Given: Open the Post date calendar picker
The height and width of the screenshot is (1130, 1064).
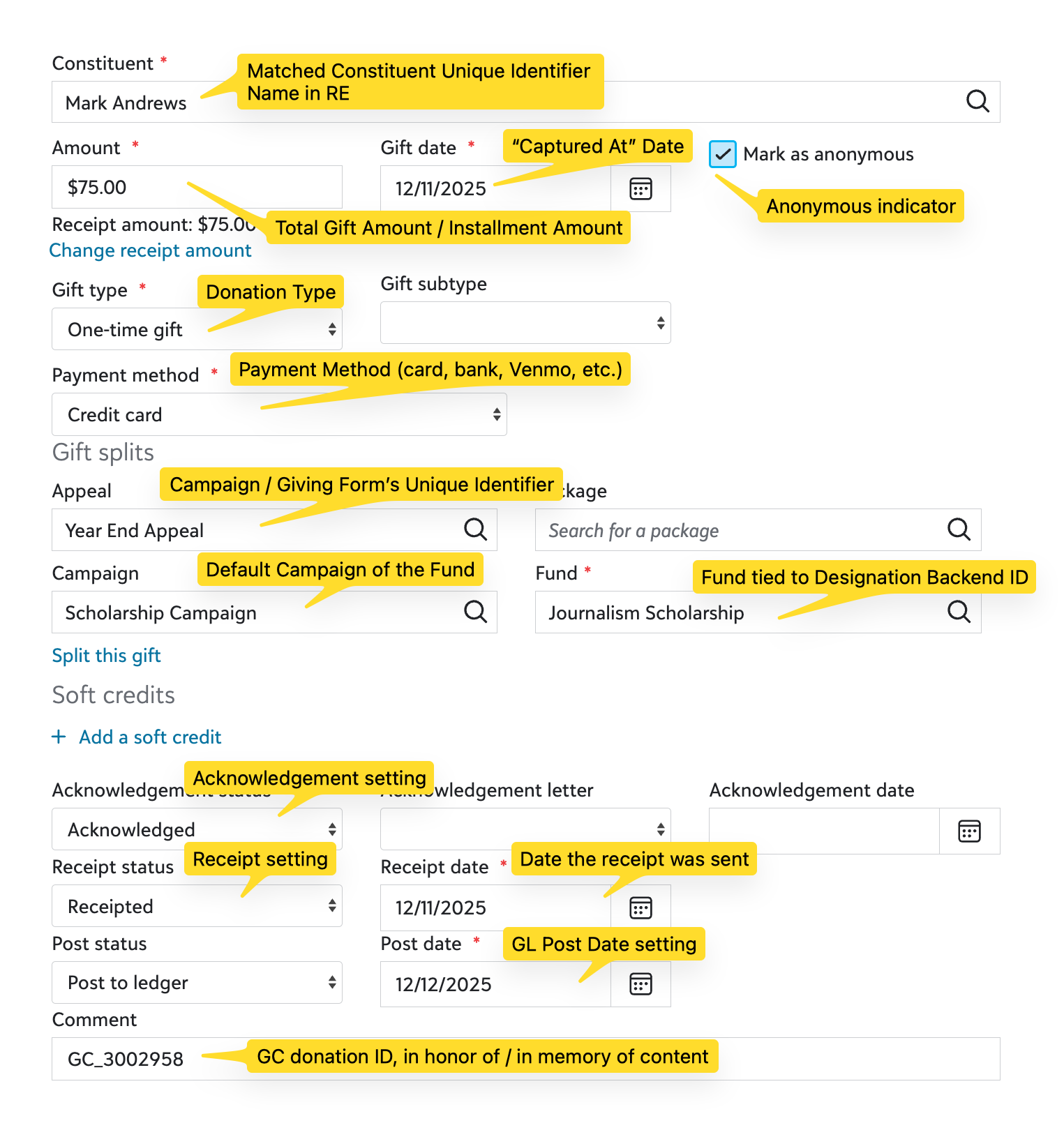Looking at the screenshot, I should click(640, 984).
